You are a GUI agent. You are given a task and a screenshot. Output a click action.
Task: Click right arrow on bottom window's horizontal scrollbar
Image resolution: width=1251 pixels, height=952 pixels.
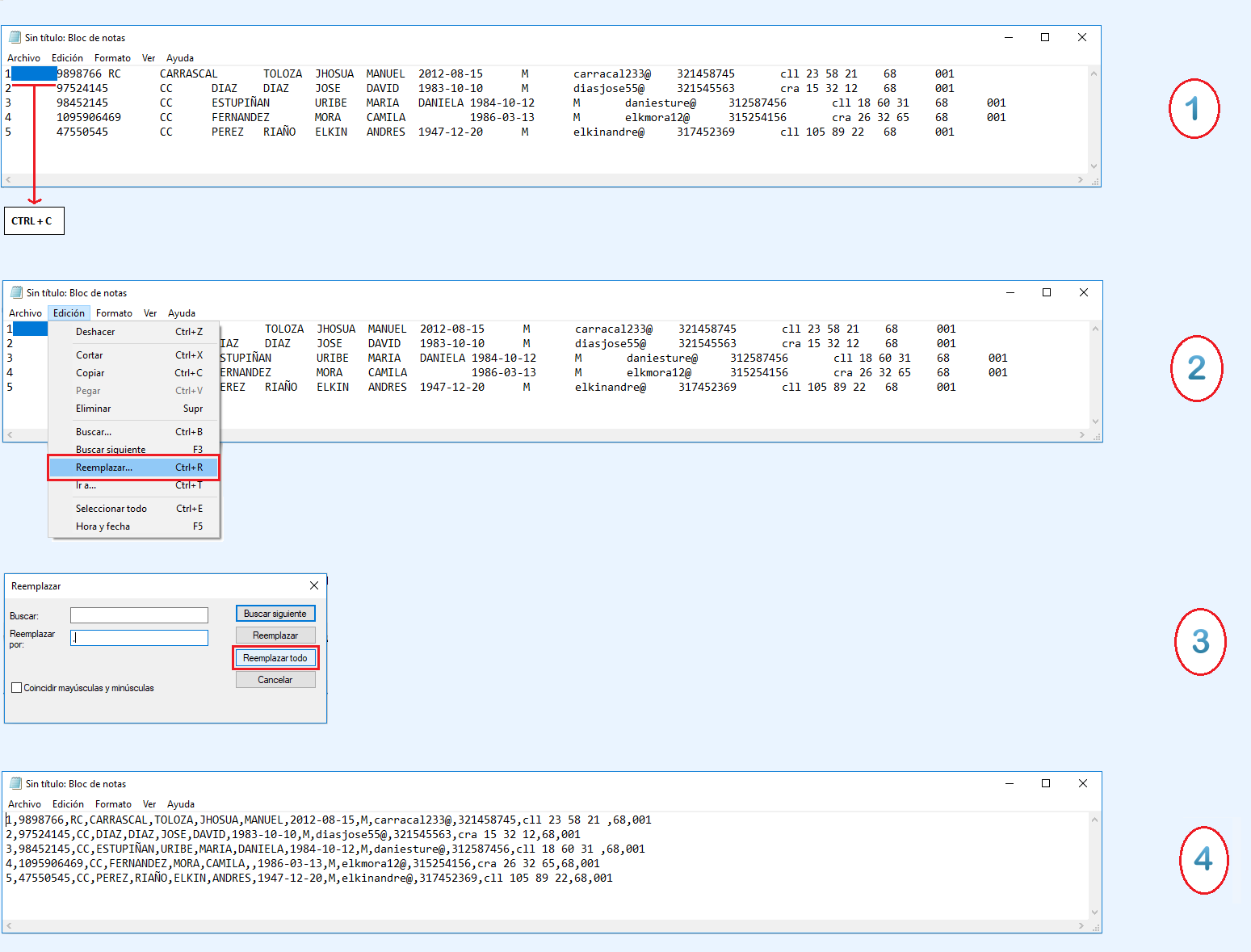click(x=1081, y=925)
